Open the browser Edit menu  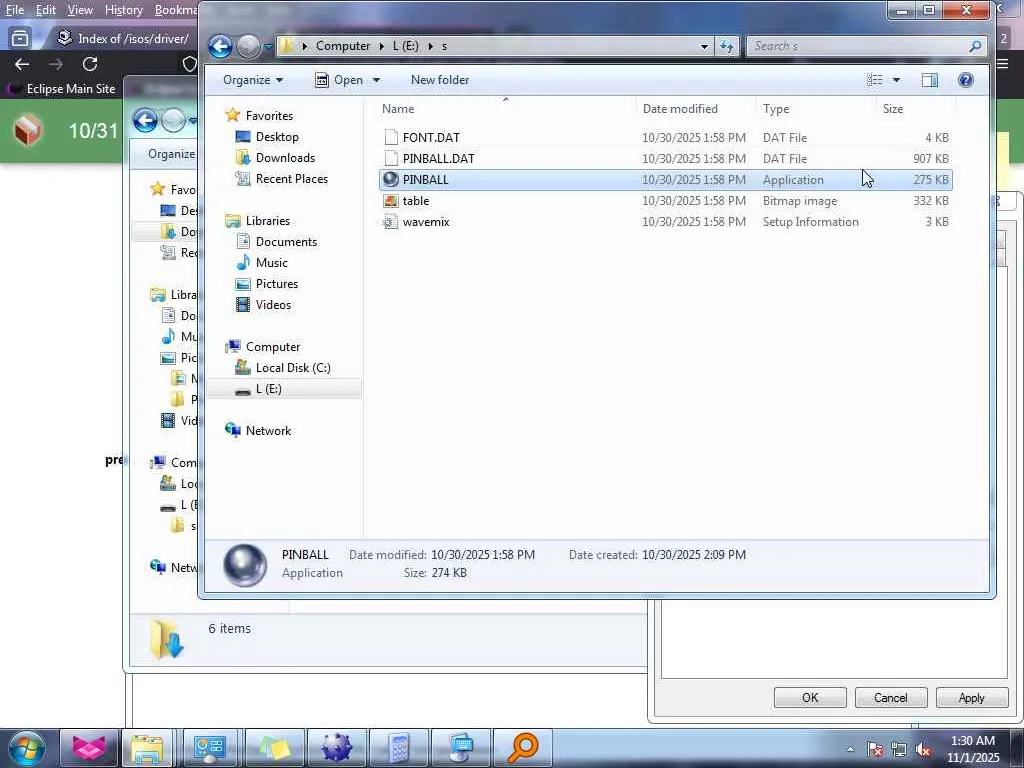pyautogui.click(x=45, y=10)
